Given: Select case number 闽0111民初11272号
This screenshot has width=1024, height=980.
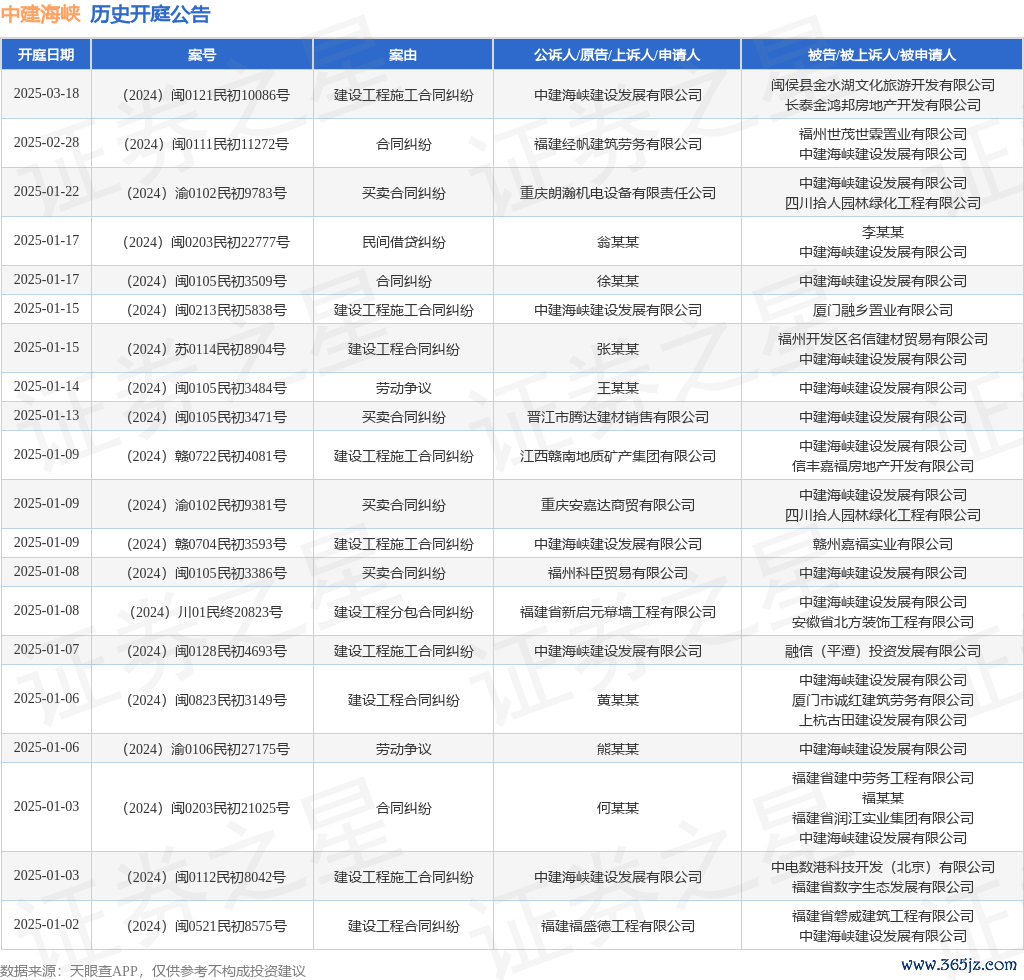Looking at the screenshot, I should point(206,144).
